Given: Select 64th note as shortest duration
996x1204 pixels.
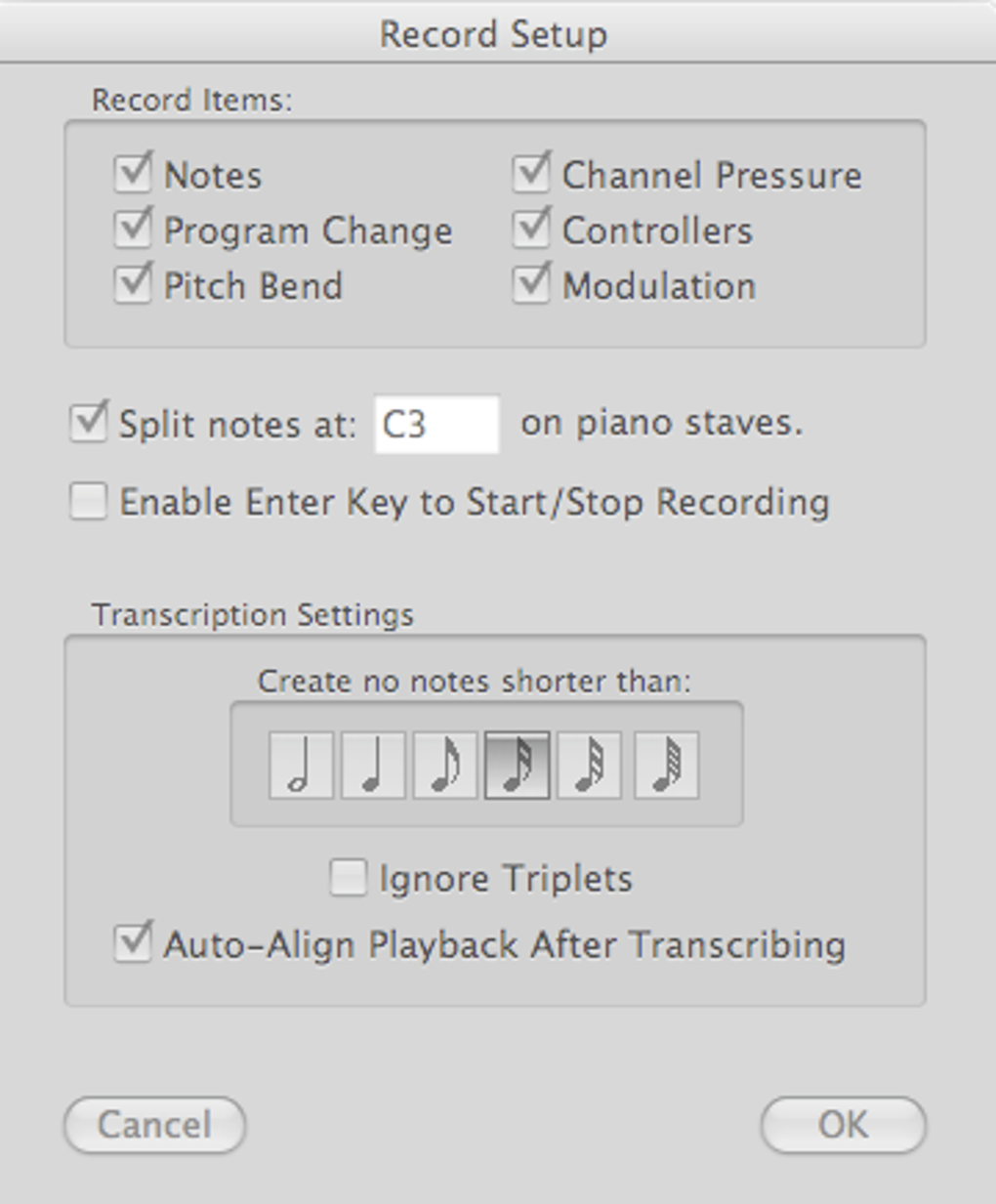Looking at the screenshot, I should 666,765.
